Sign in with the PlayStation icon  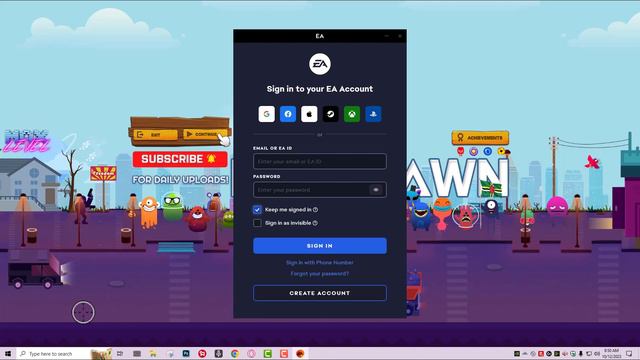tap(373, 114)
